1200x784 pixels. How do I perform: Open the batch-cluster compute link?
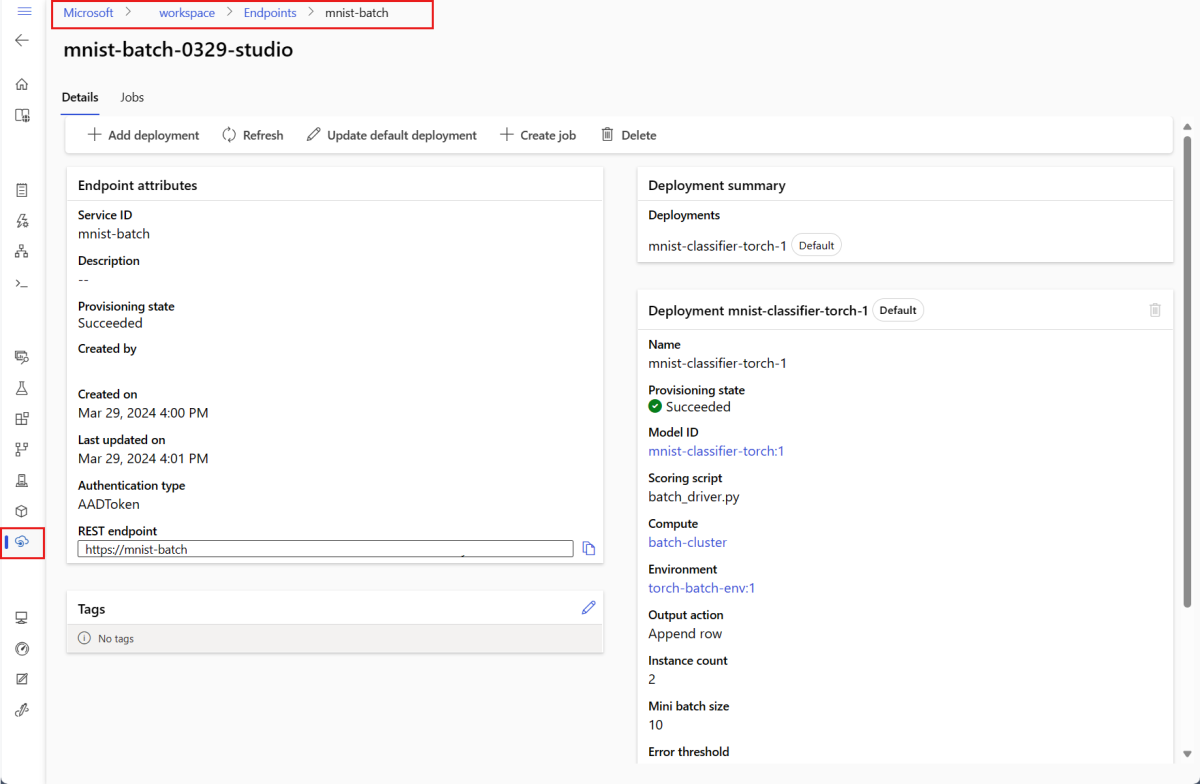[687, 542]
